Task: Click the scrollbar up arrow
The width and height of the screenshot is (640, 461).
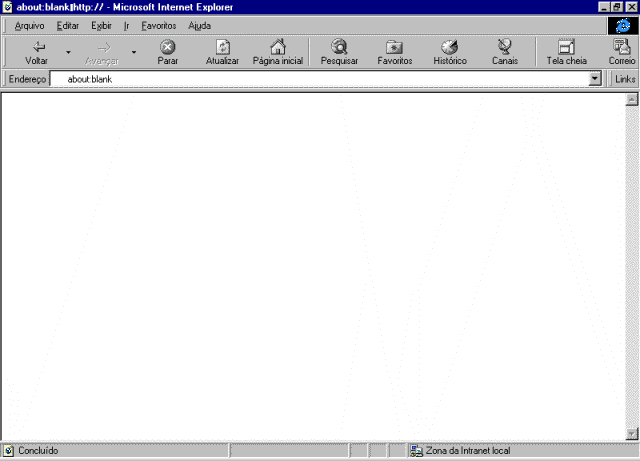Action: [631, 99]
